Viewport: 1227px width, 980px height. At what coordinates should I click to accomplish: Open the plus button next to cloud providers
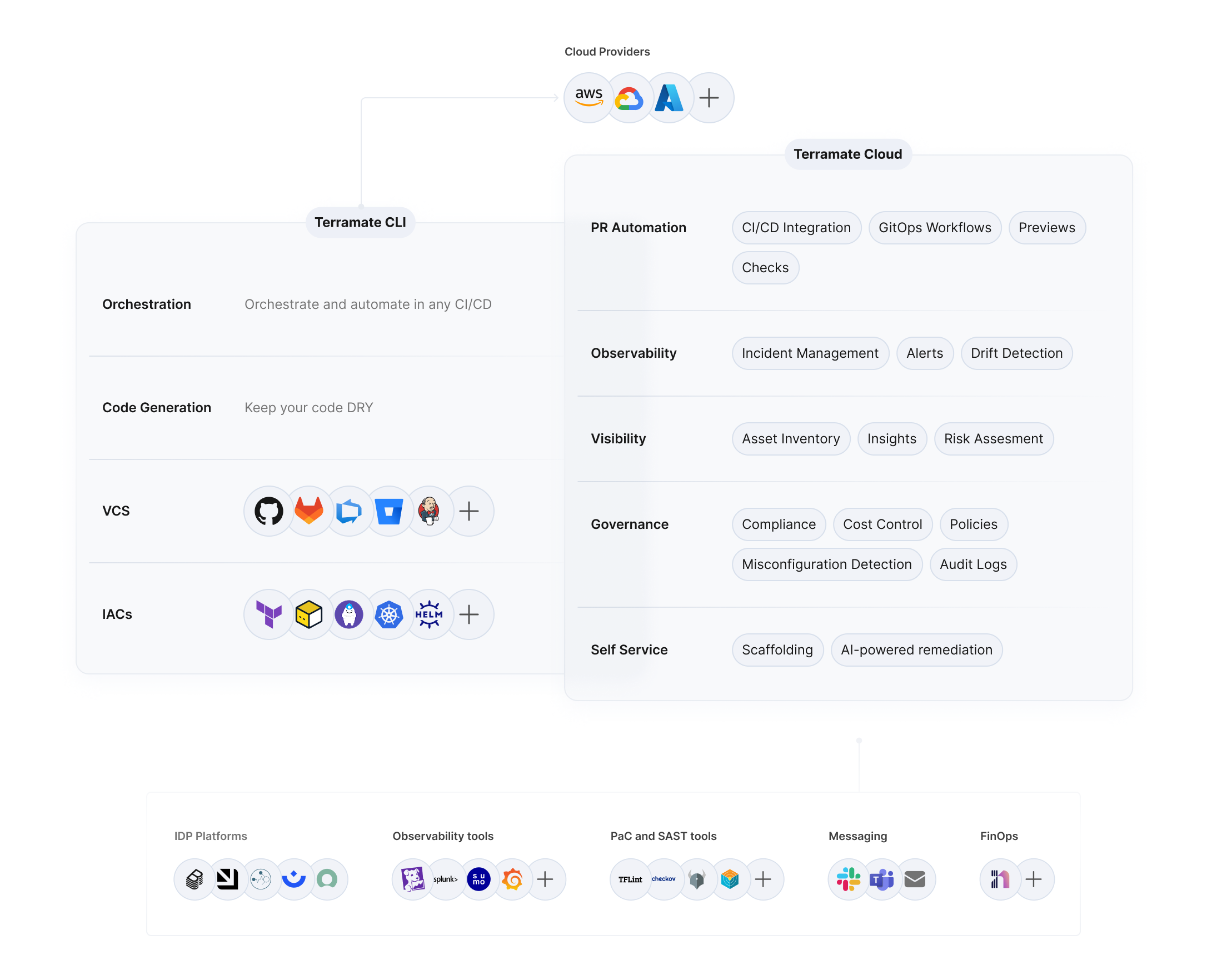[710, 97]
